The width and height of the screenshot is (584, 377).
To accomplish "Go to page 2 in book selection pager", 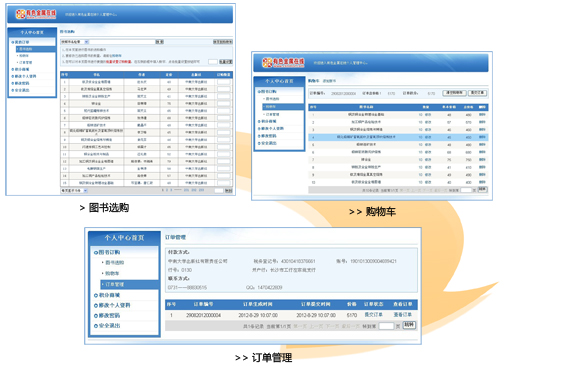I will point(167,190).
